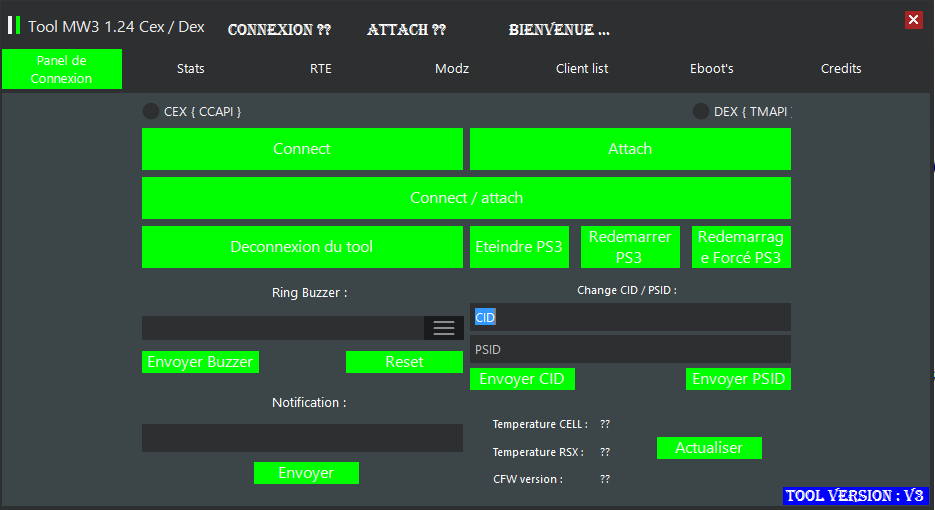Select the DEX { TMAPI } radio button
Screen dimensions: 935x510
click(x=701, y=111)
